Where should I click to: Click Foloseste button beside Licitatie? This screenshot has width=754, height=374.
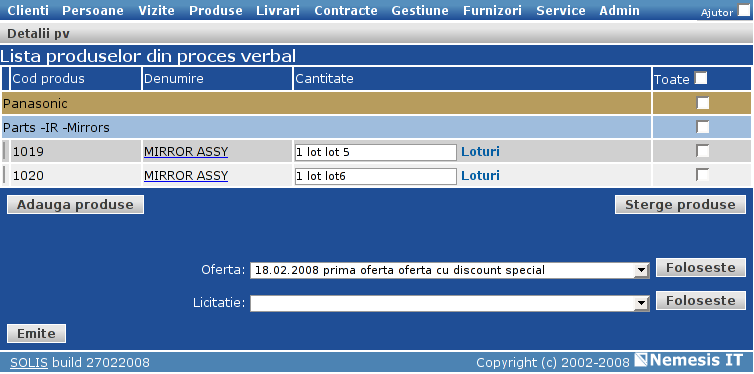[701, 301]
